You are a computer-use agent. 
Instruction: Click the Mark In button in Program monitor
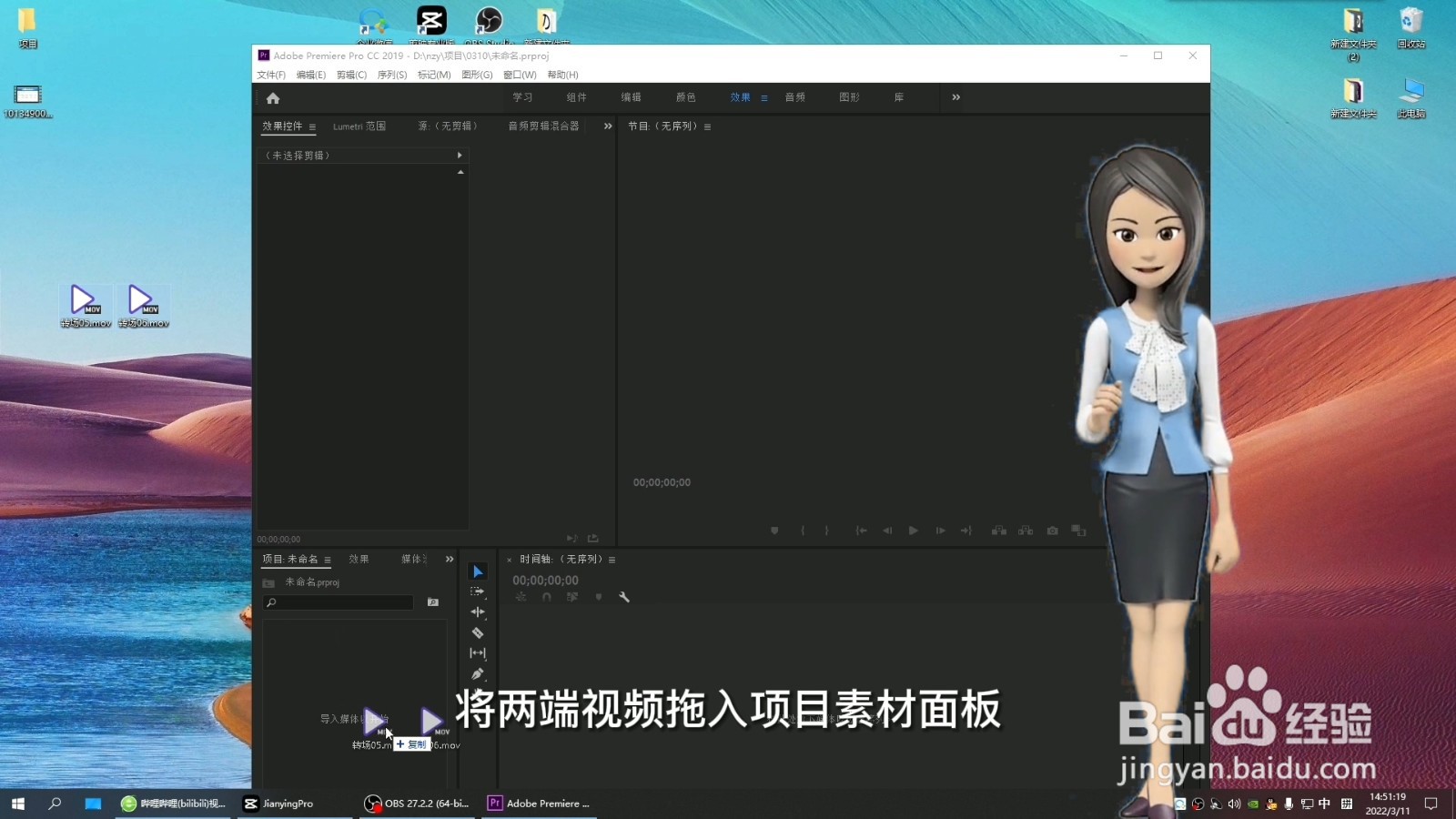point(803,530)
